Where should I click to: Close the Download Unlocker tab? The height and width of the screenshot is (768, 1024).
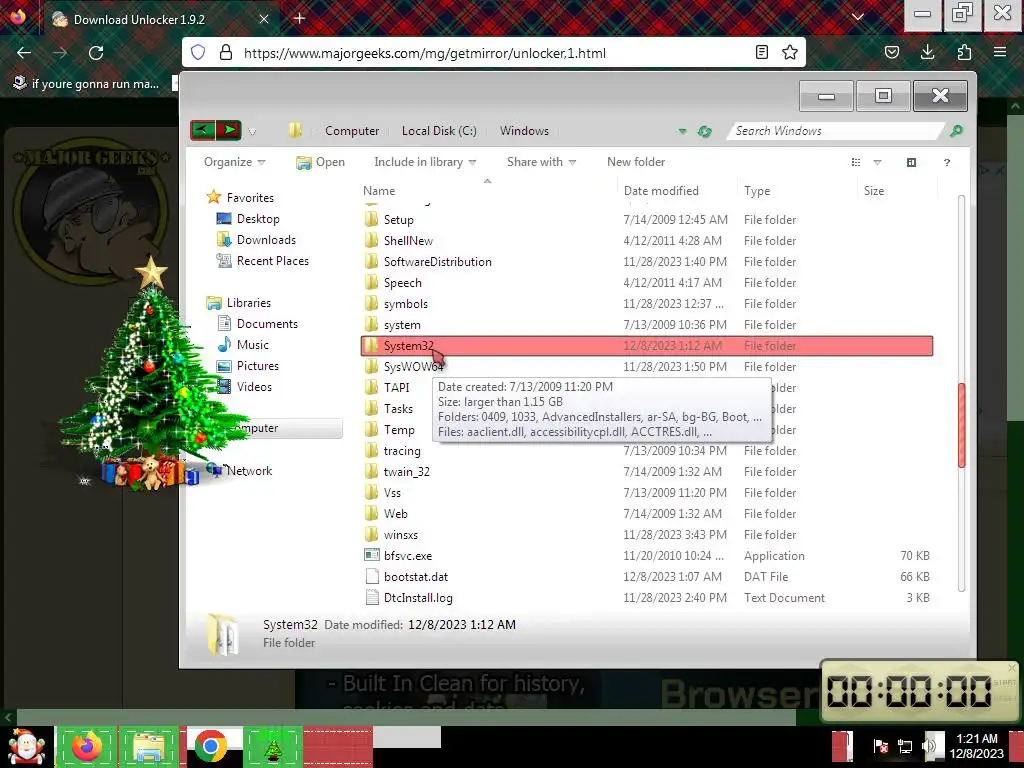[264, 19]
